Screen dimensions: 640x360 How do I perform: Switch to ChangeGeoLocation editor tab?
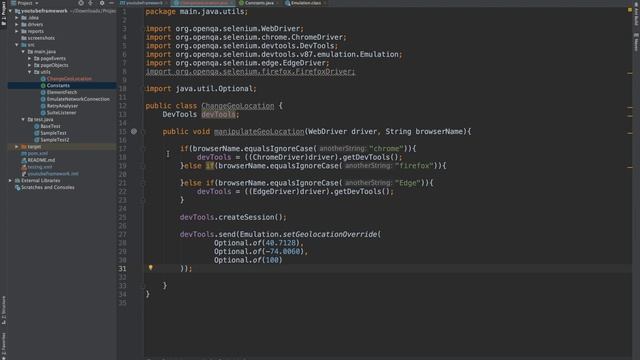click(203, 3)
